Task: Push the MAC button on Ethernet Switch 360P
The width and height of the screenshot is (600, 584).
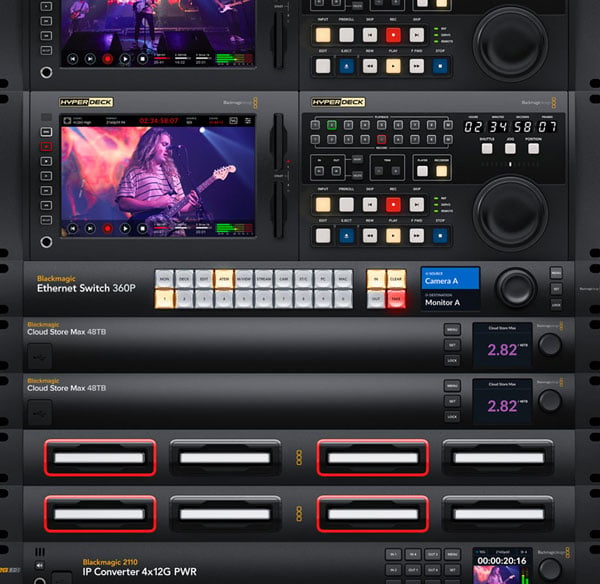Action: coord(343,279)
